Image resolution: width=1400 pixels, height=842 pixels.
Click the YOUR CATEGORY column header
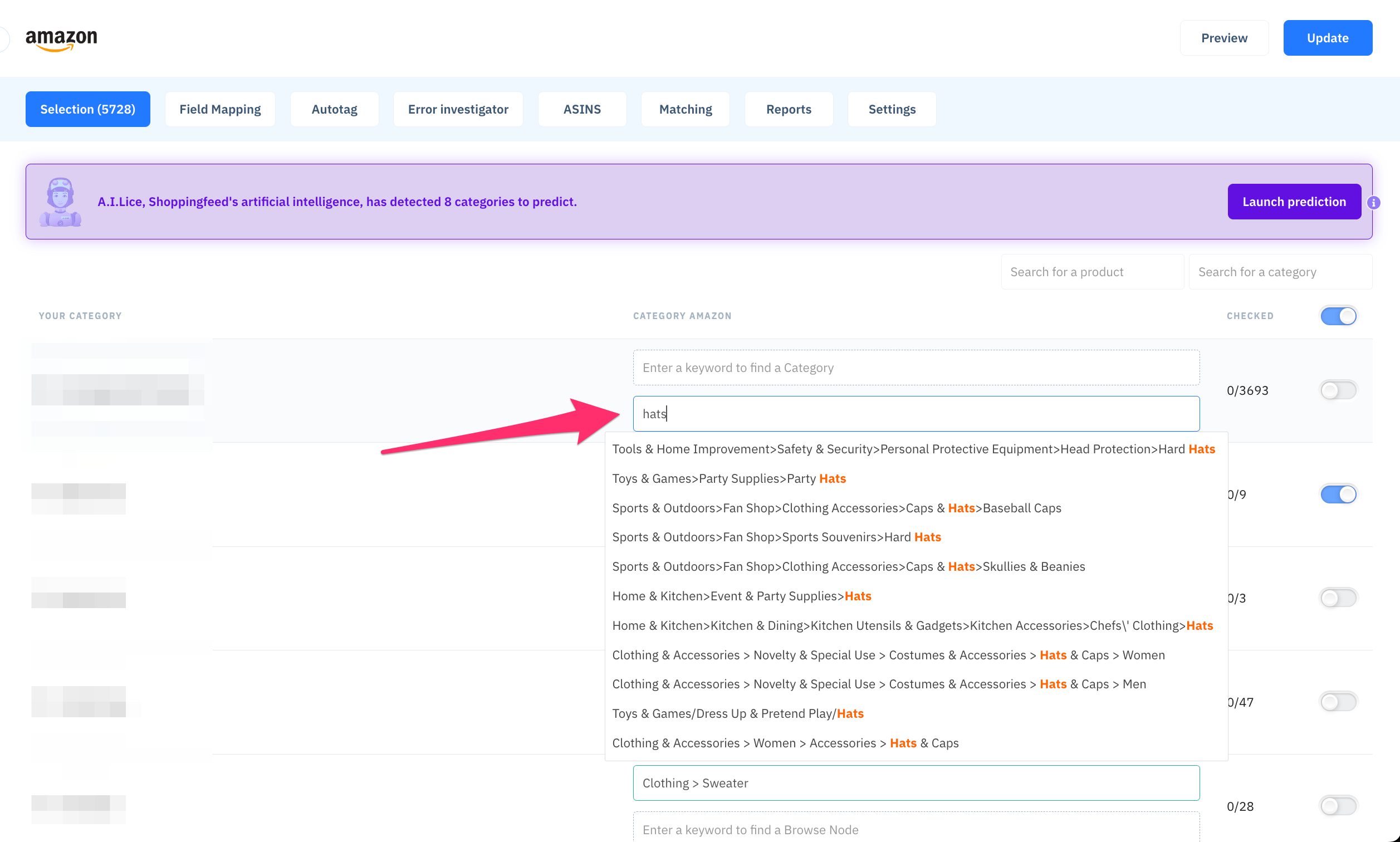point(80,316)
